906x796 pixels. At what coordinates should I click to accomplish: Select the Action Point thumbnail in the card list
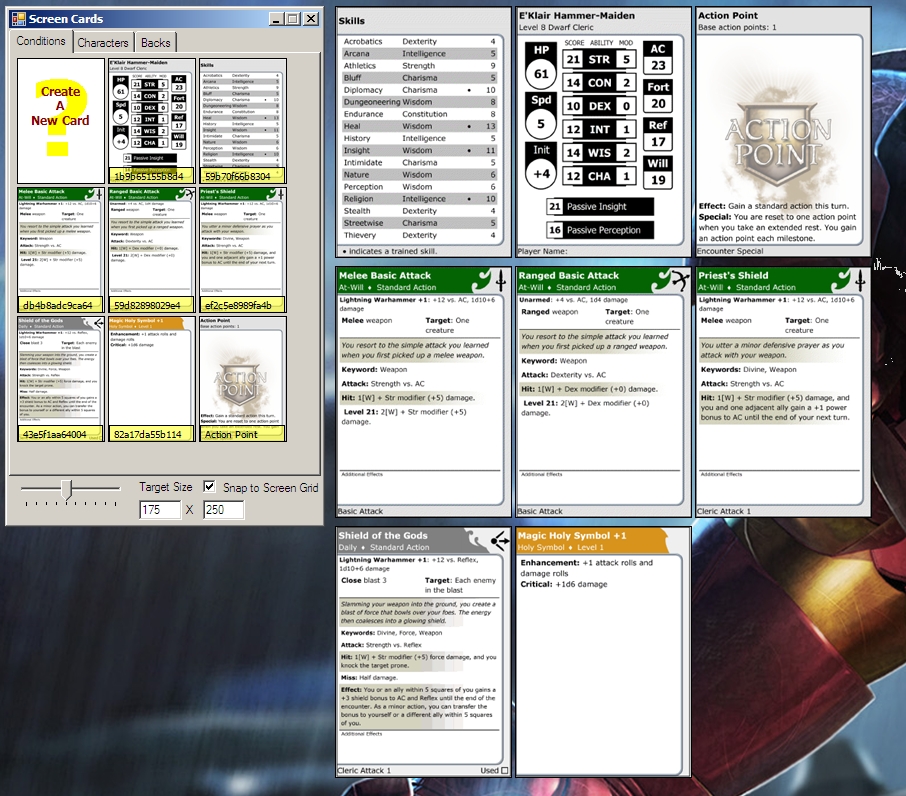[x=243, y=379]
